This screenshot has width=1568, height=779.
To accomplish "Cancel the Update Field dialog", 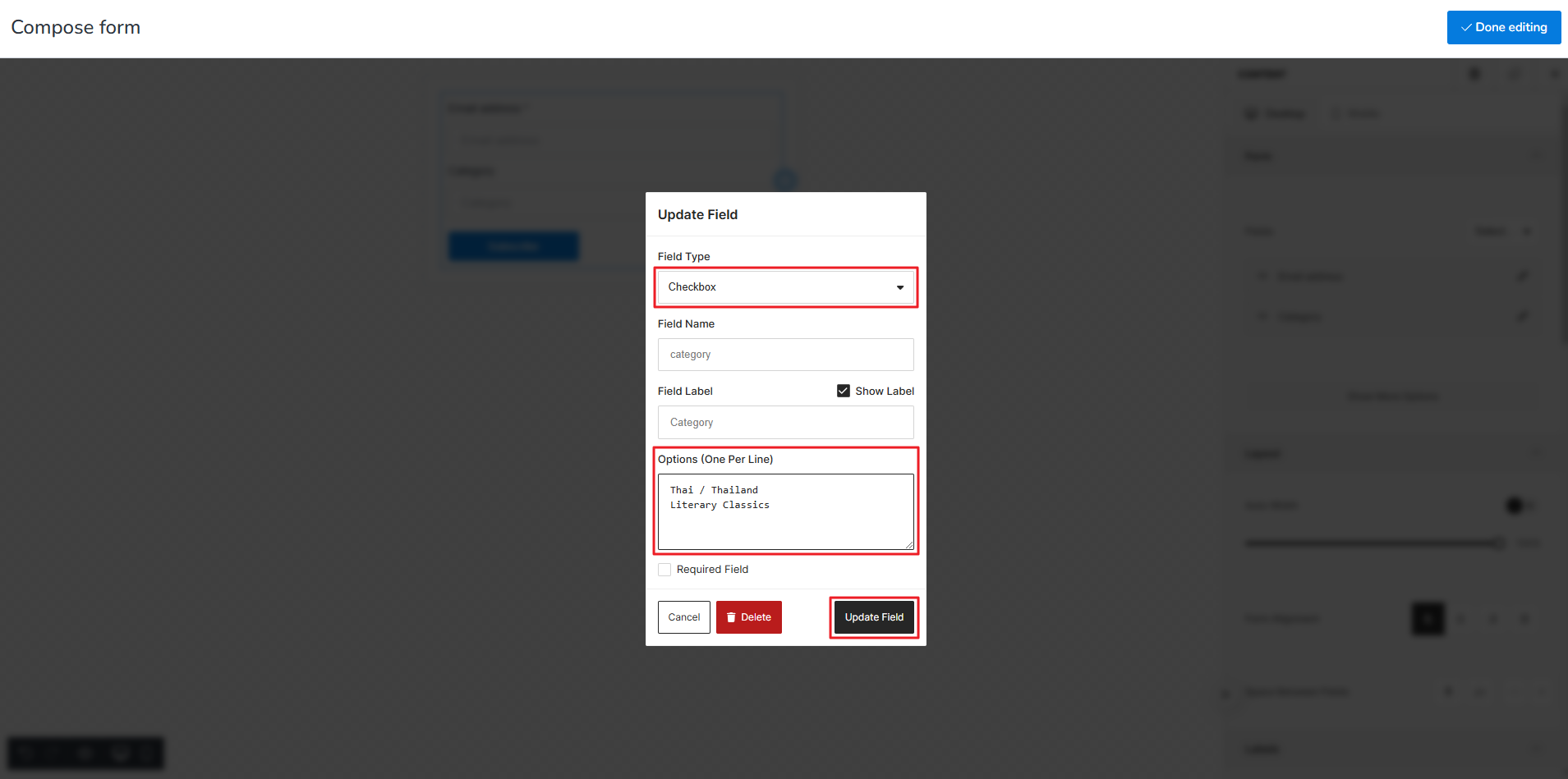I will pos(683,616).
